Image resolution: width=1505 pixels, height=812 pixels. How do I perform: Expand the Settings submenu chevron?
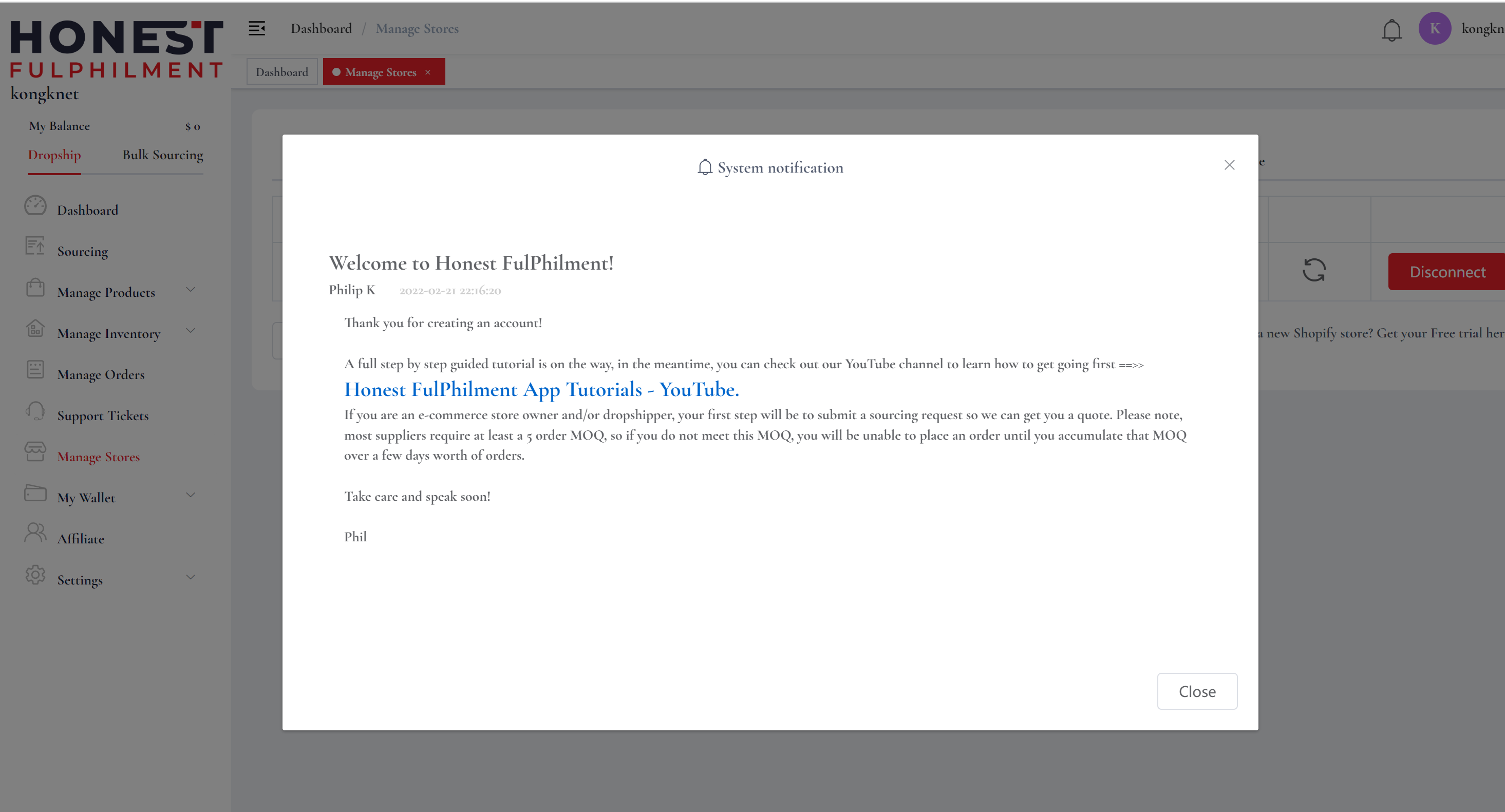[x=191, y=577]
